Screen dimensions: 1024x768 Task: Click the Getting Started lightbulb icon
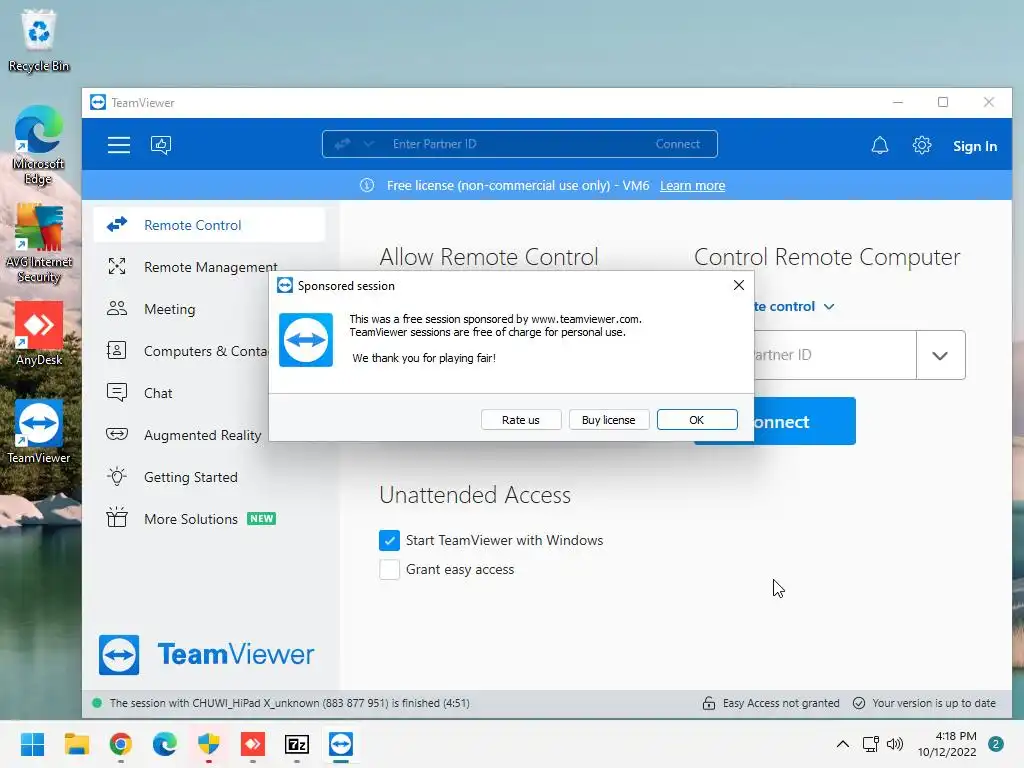coord(117,476)
